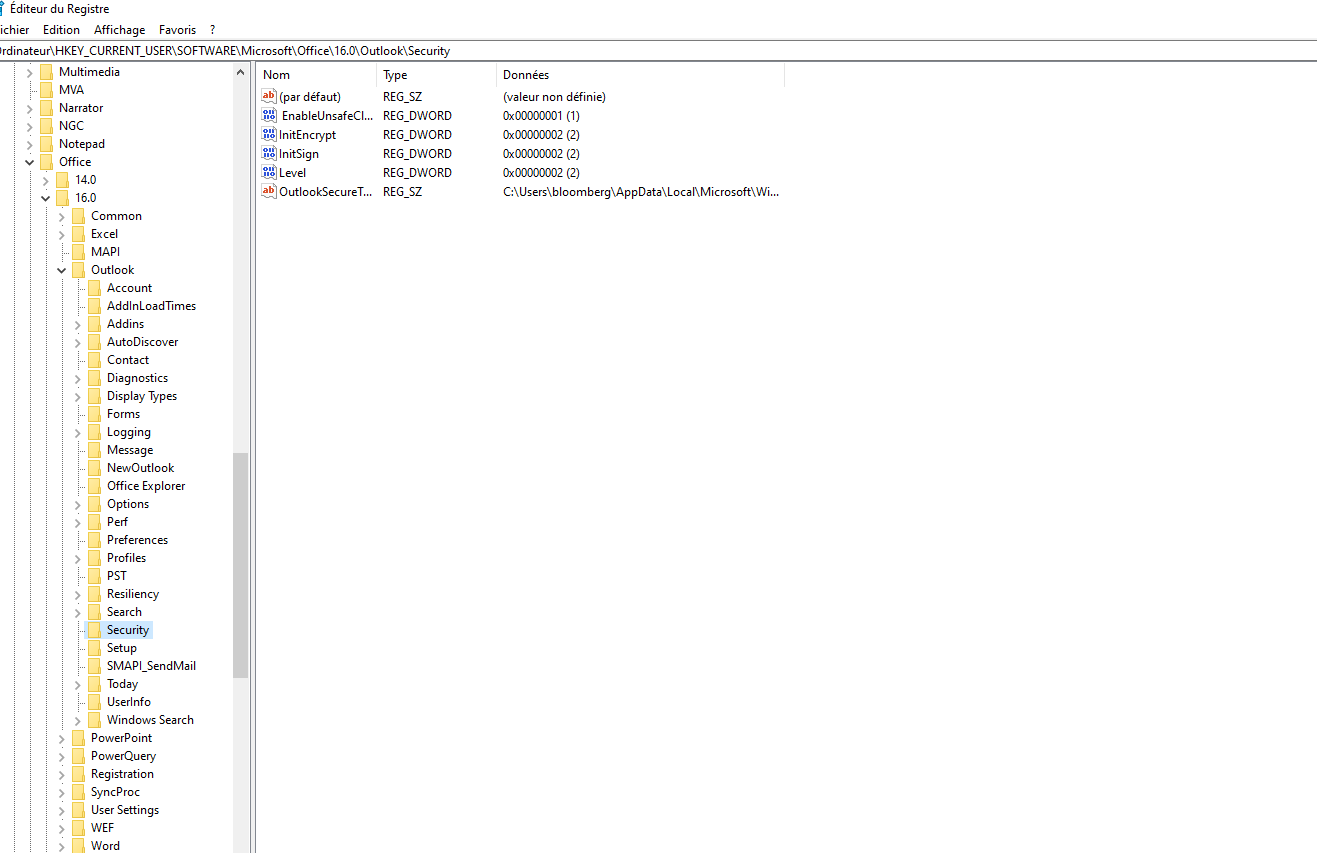This screenshot has width=1317, height=853.
Task: Click the 16.0 folder icon
Action: click(62, 198)
